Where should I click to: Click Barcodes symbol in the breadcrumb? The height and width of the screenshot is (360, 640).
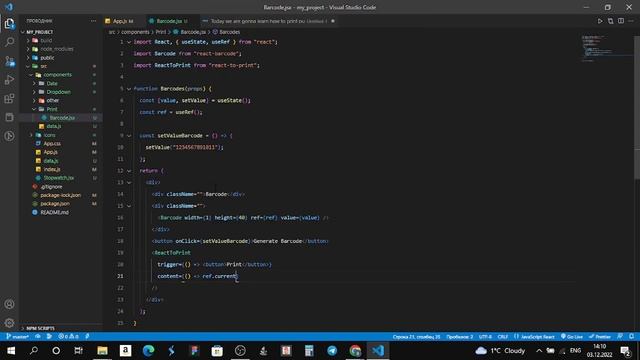229,32
